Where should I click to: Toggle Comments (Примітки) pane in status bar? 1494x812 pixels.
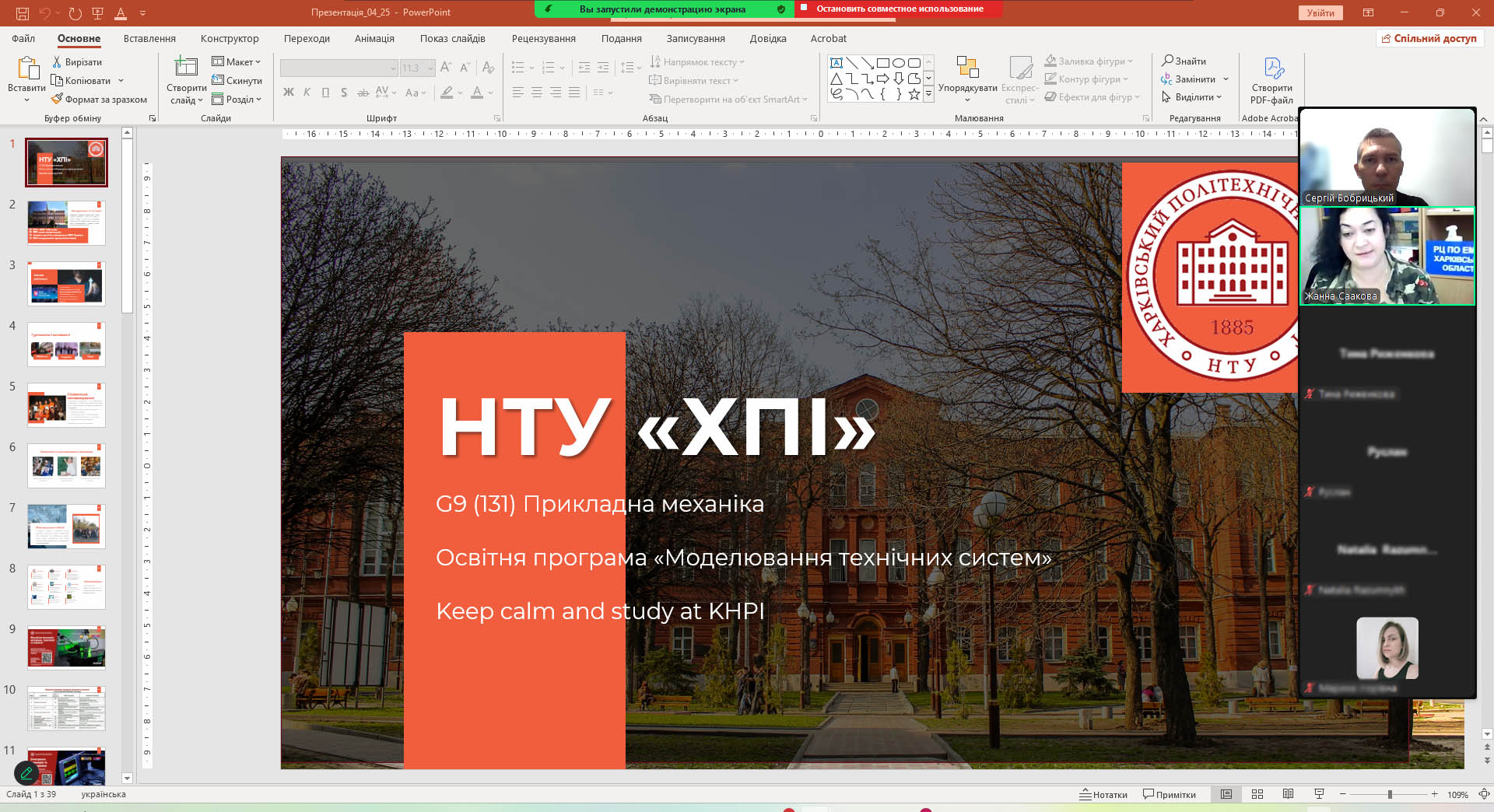pyautogui.click(x=1169, y=794)
